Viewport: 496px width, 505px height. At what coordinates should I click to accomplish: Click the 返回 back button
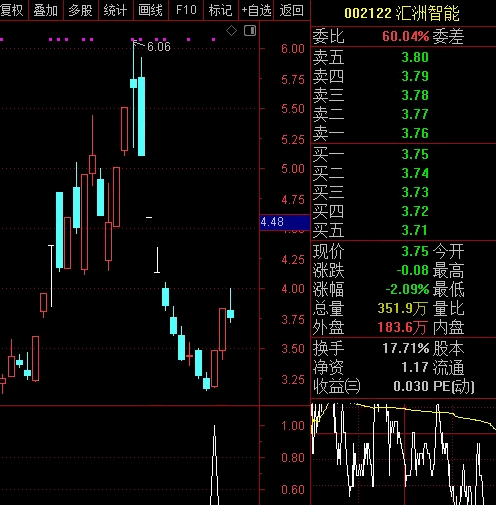click(292, 10)
